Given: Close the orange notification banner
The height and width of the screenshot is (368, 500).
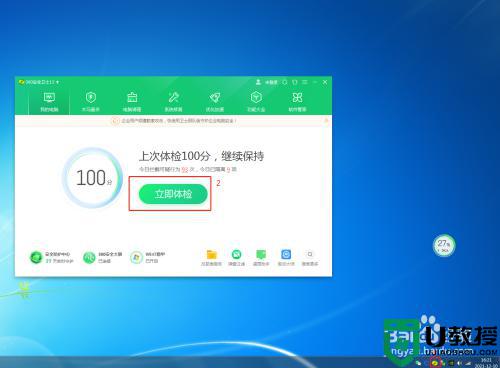Looking at the screenshot, I should click(326, 121).
